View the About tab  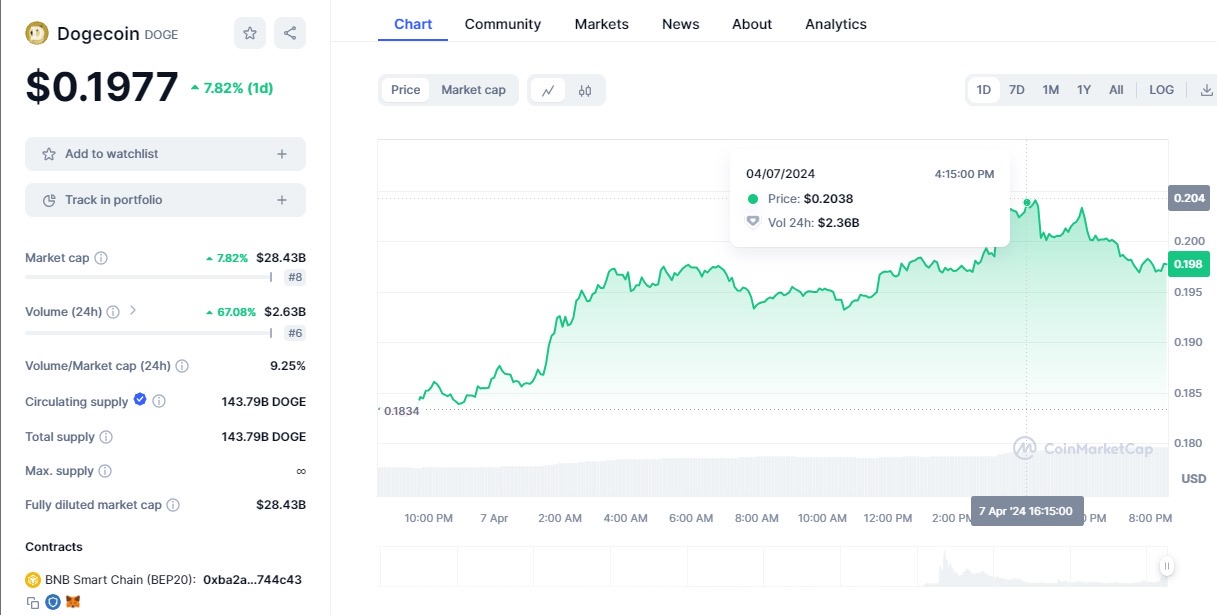coord(752,24)
